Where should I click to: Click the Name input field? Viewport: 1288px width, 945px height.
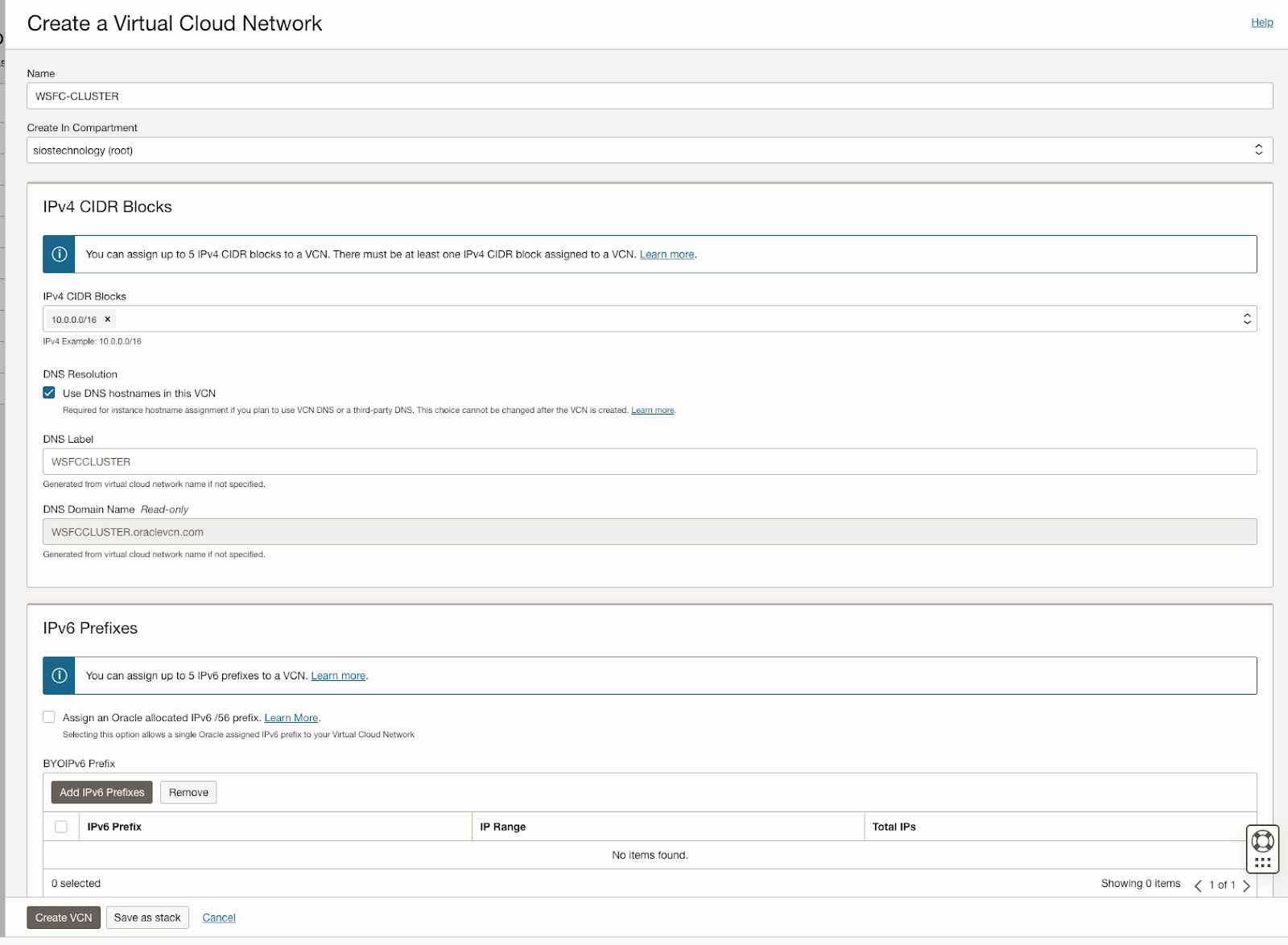click(x=650, y=96)
